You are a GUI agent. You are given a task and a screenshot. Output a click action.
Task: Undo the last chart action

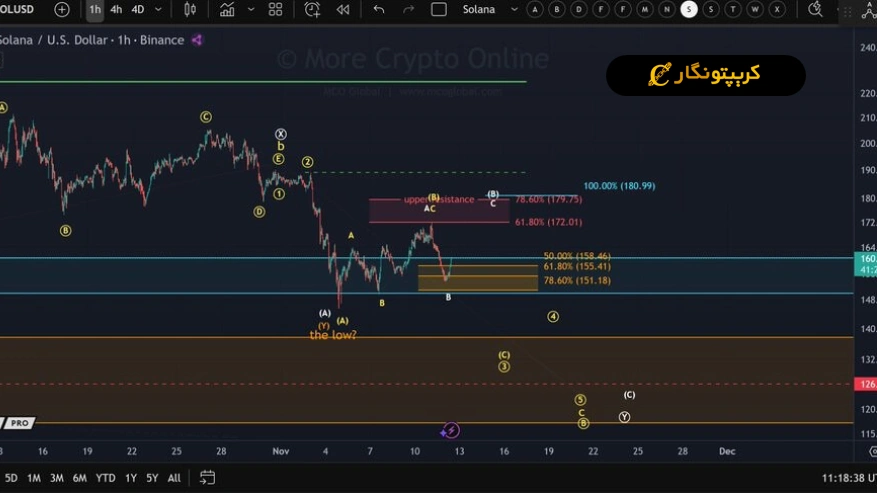click(x=378, y=10)
